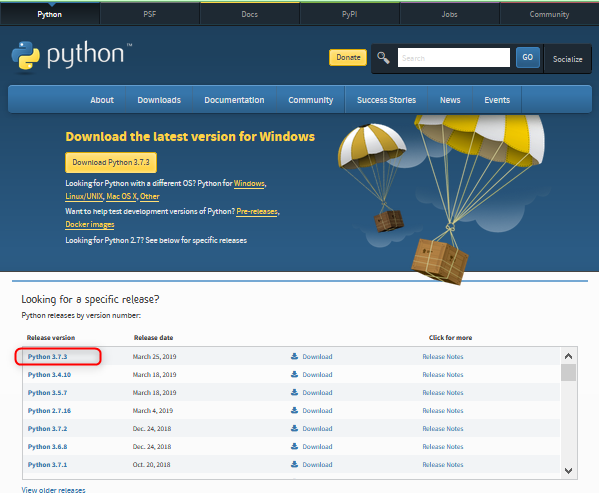The image size is (599, 493).
Task: Open Release Notes for Python 3.5.7
Action: (x=443, y=392)
